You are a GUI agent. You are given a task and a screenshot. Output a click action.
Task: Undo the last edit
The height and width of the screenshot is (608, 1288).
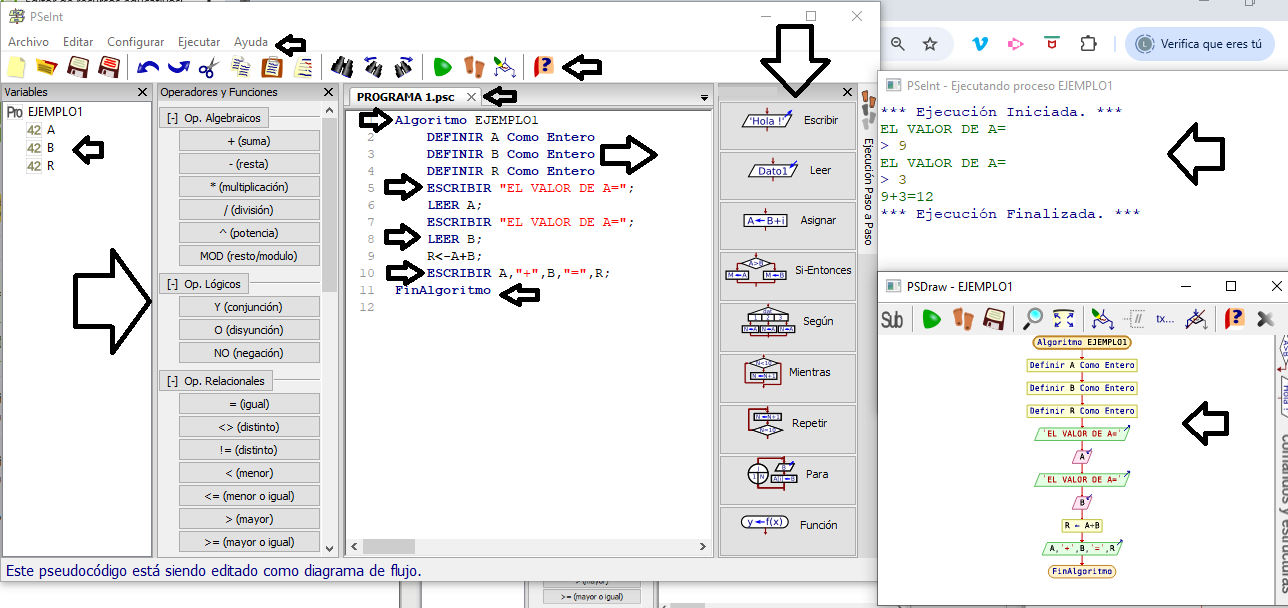click(x=149, y=68)
